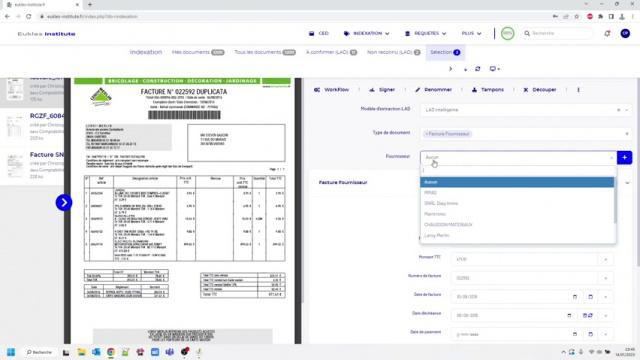Click the Découper scissors tool
Image resolution: width=640 pixels, height=360 pixels.
pyautogui.click(x=540, y=90)
